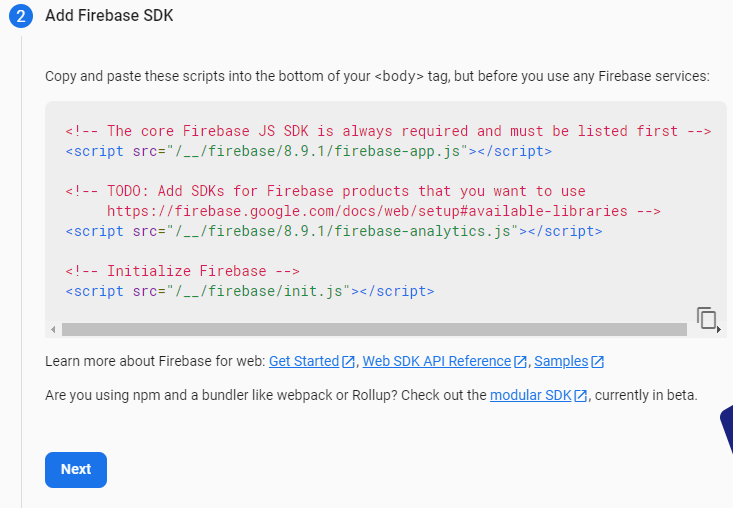Click external-link icon beside Get Started
This screenshot has width=733, height=508.
[349, 362]
